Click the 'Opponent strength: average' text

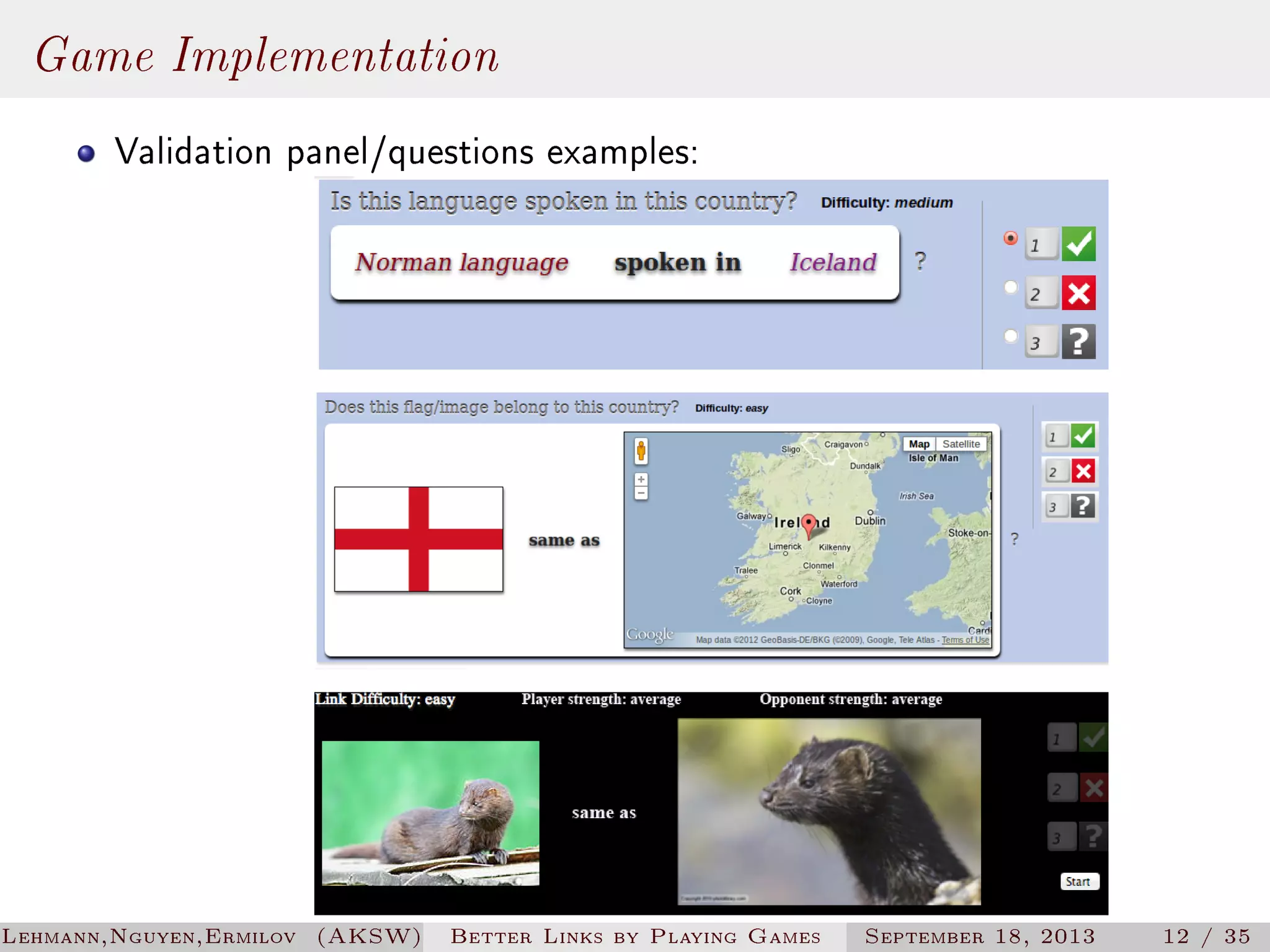(851, 699)
